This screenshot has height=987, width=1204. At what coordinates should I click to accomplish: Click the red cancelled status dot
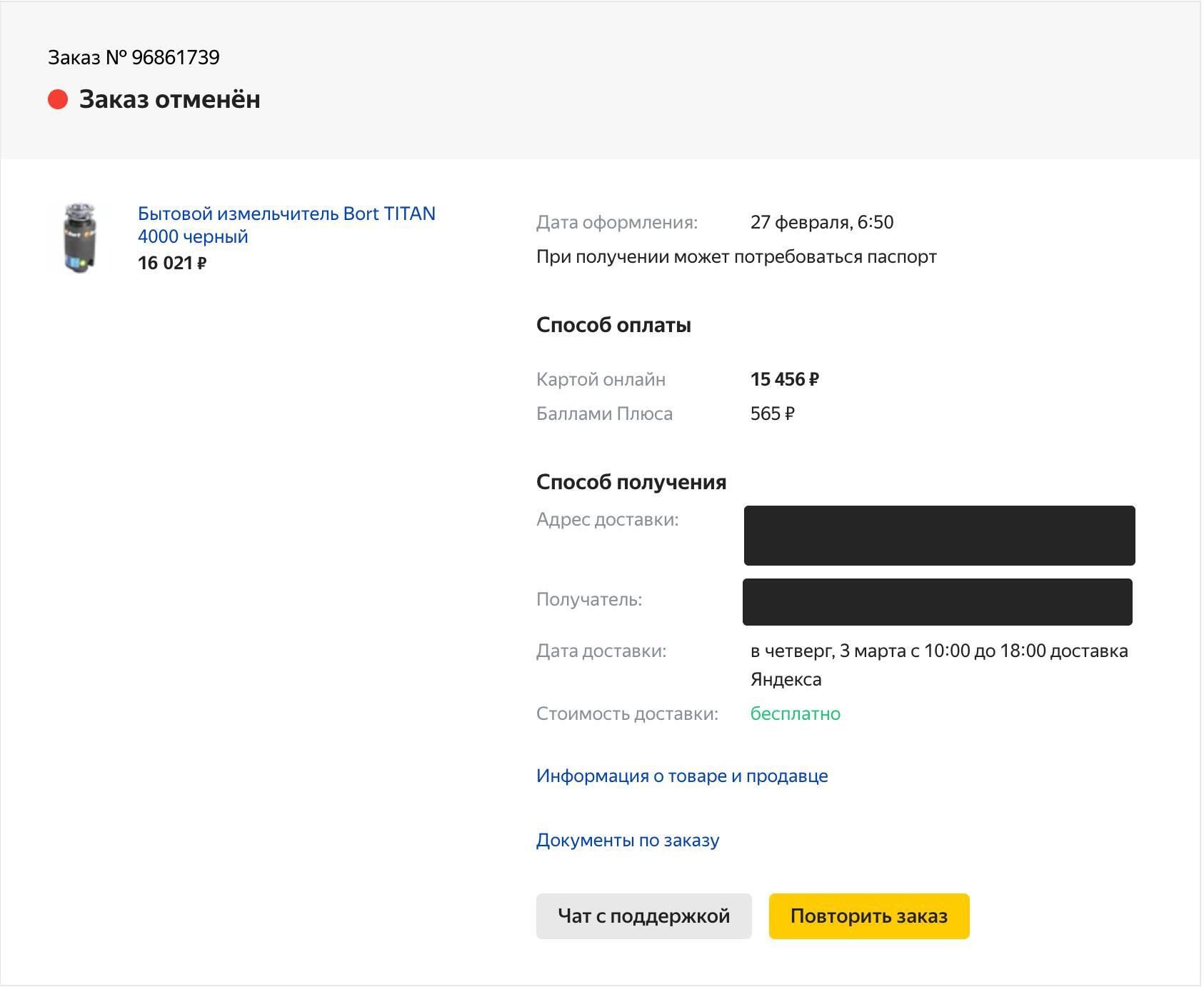58,100
